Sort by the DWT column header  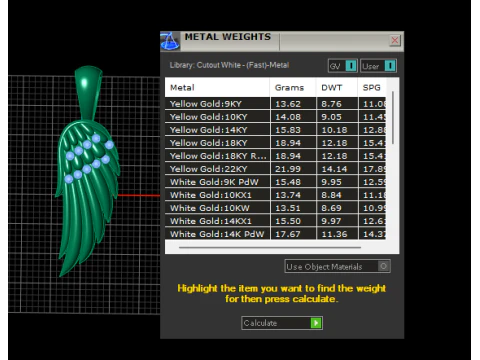pyautogui.click(x=337, y=88)
